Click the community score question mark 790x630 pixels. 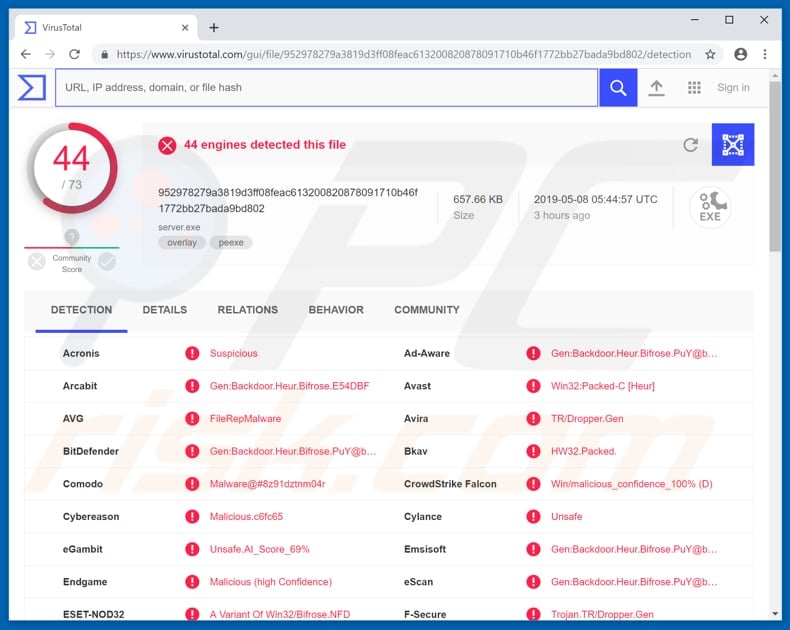72,236
